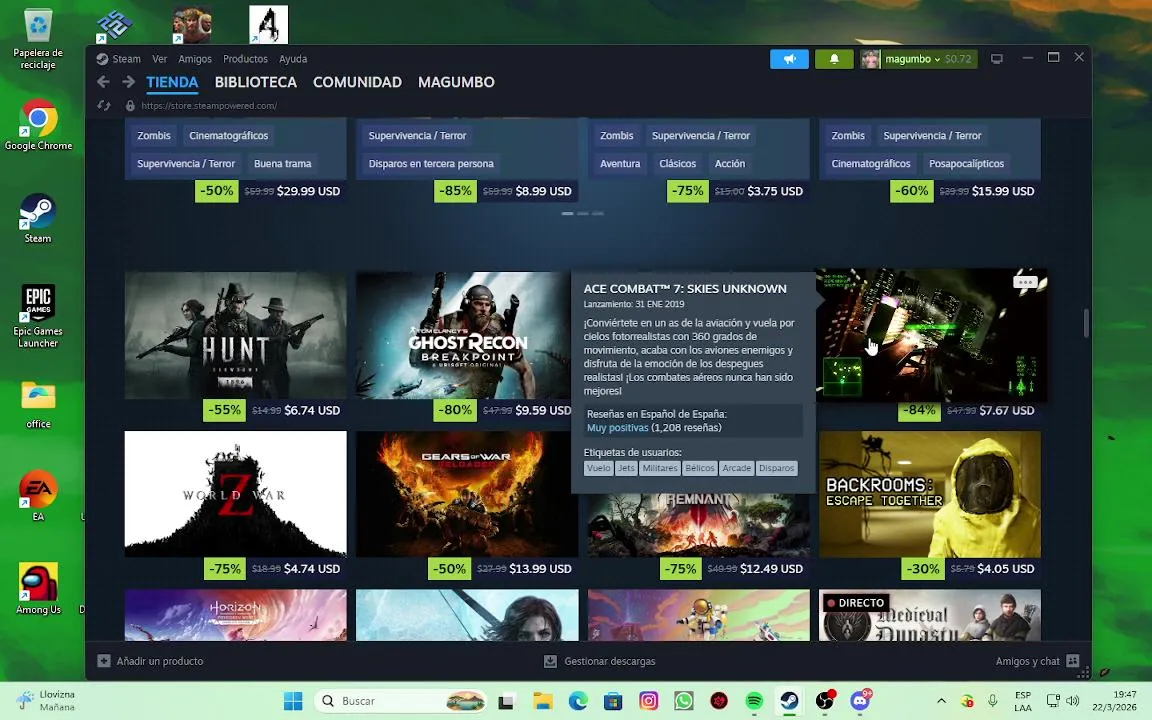This screenshot has height=720, width=1152.
Task: Select the TIENDA tab
Action: pyautogui.click(x=172, y=82)
